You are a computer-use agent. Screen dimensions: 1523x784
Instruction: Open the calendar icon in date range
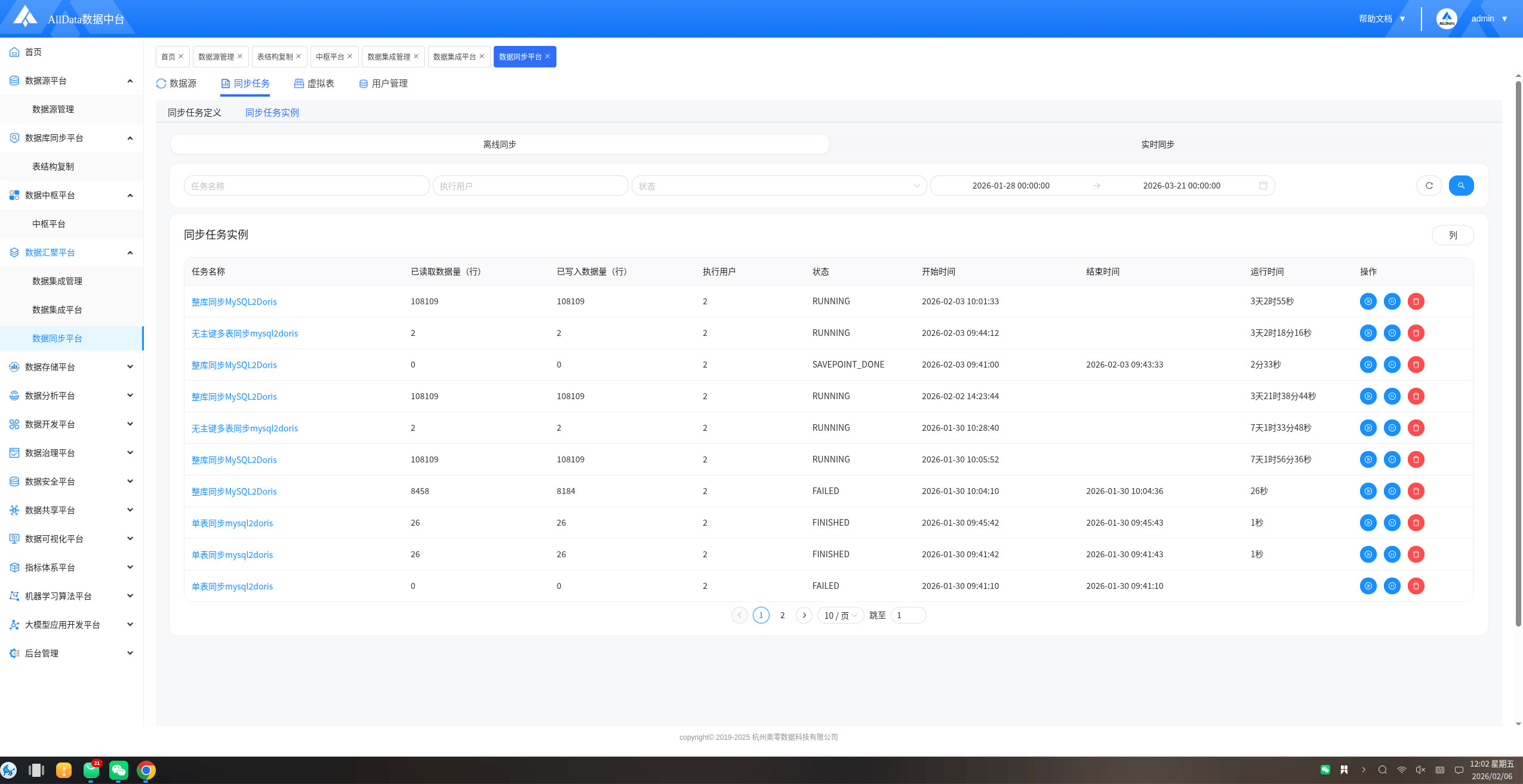point(1263,186)
